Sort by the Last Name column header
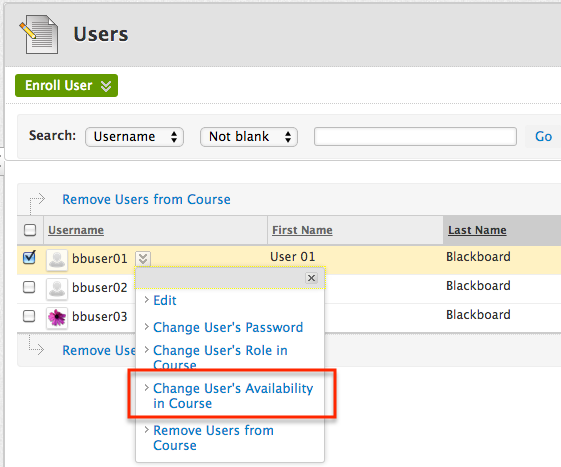The image size is (561, 467). tap(477, 230)
